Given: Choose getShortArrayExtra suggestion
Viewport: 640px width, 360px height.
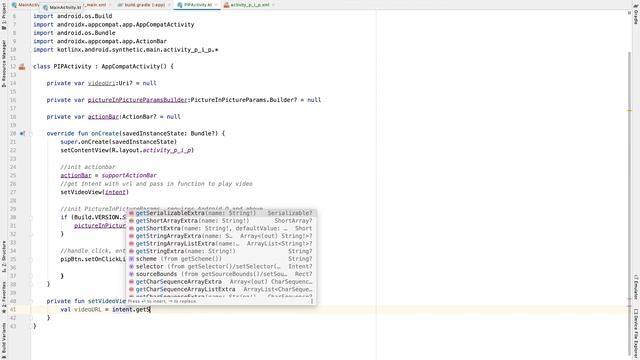Looking at the screenshot, I should tap(221, 221).
